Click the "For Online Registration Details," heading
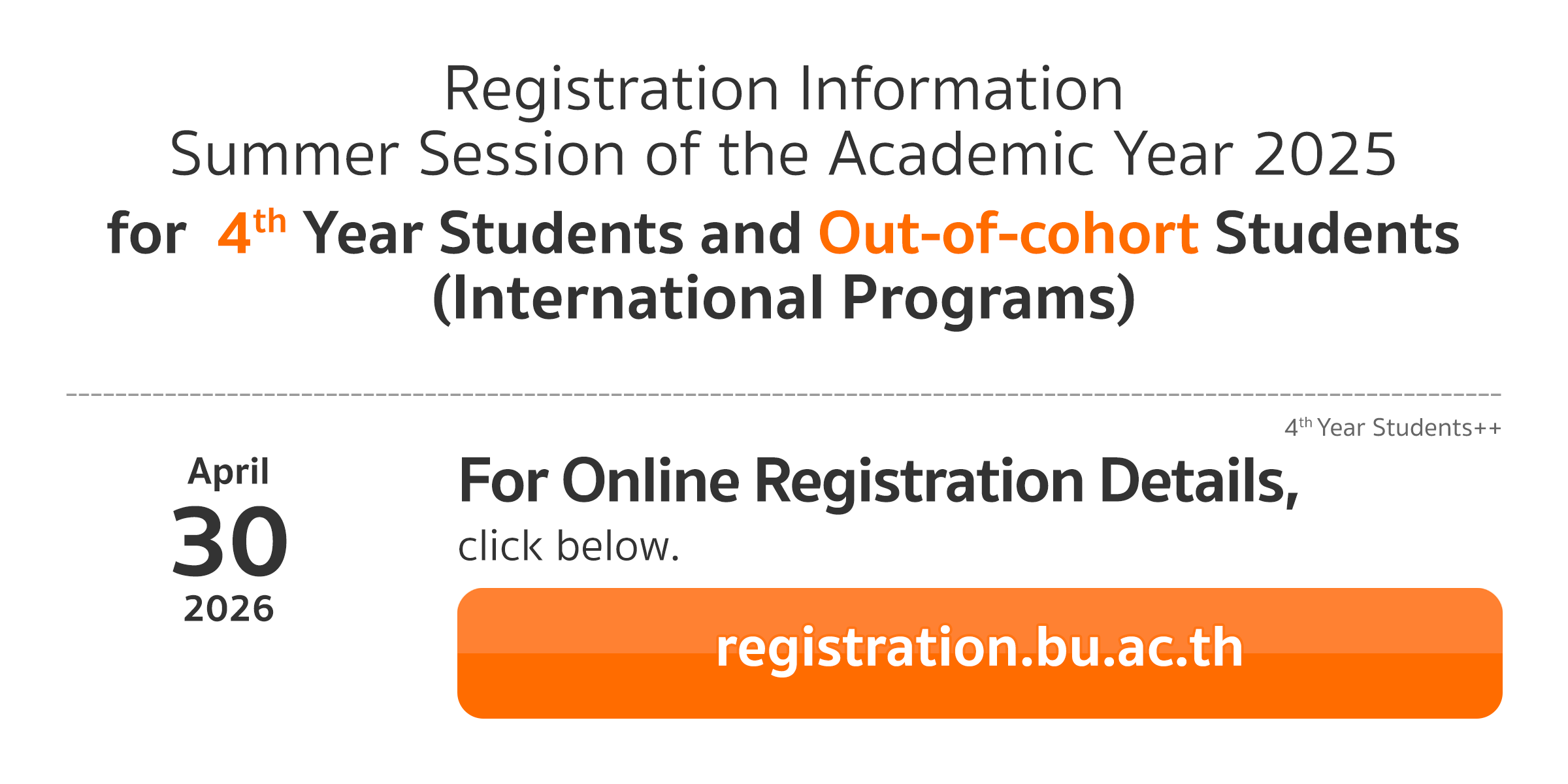The image size is (1568, 784). (878, 482)
